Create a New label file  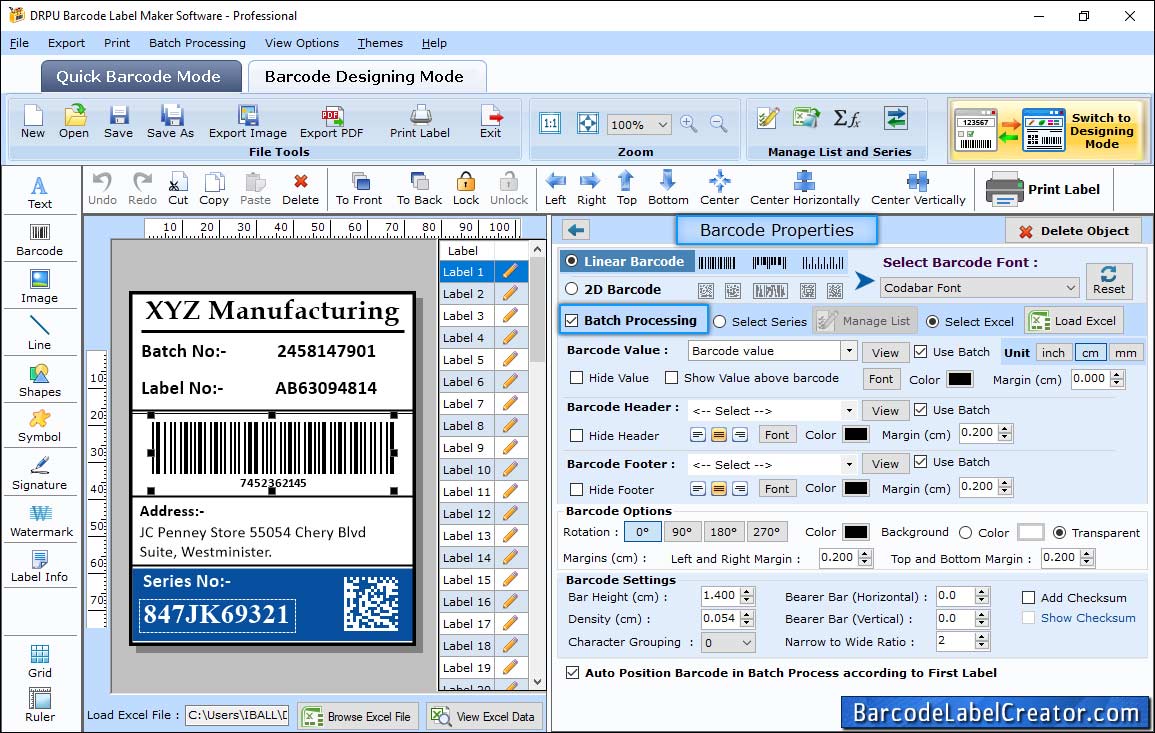33,122
